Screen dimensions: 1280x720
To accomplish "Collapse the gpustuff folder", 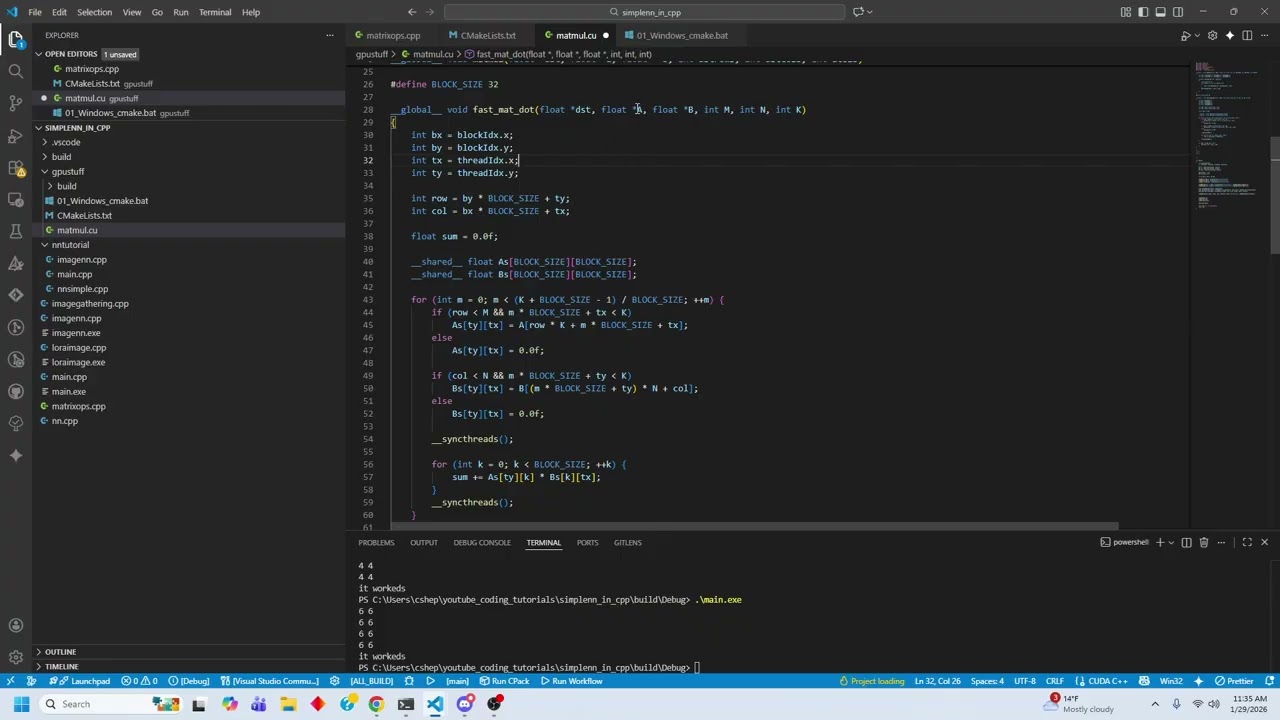I will pos(45,172).
